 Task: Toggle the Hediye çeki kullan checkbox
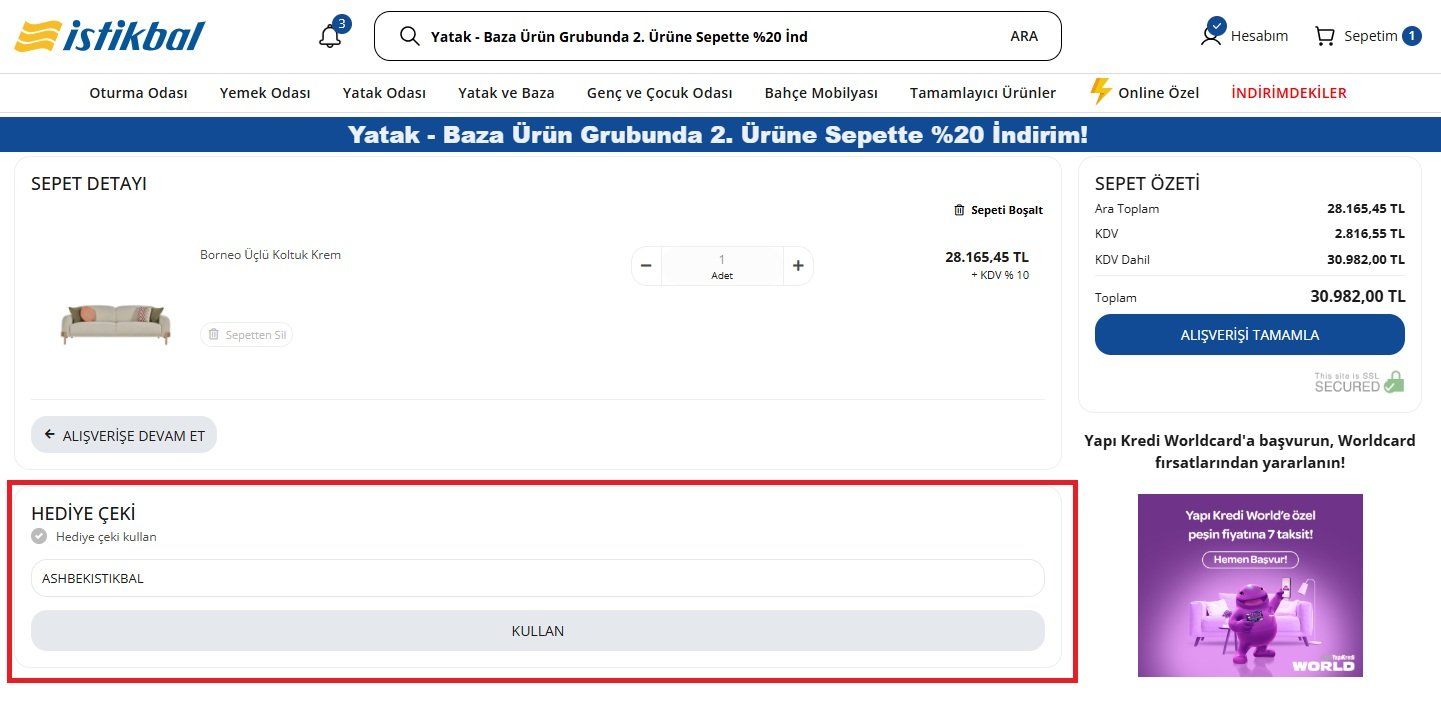[39, 536]
